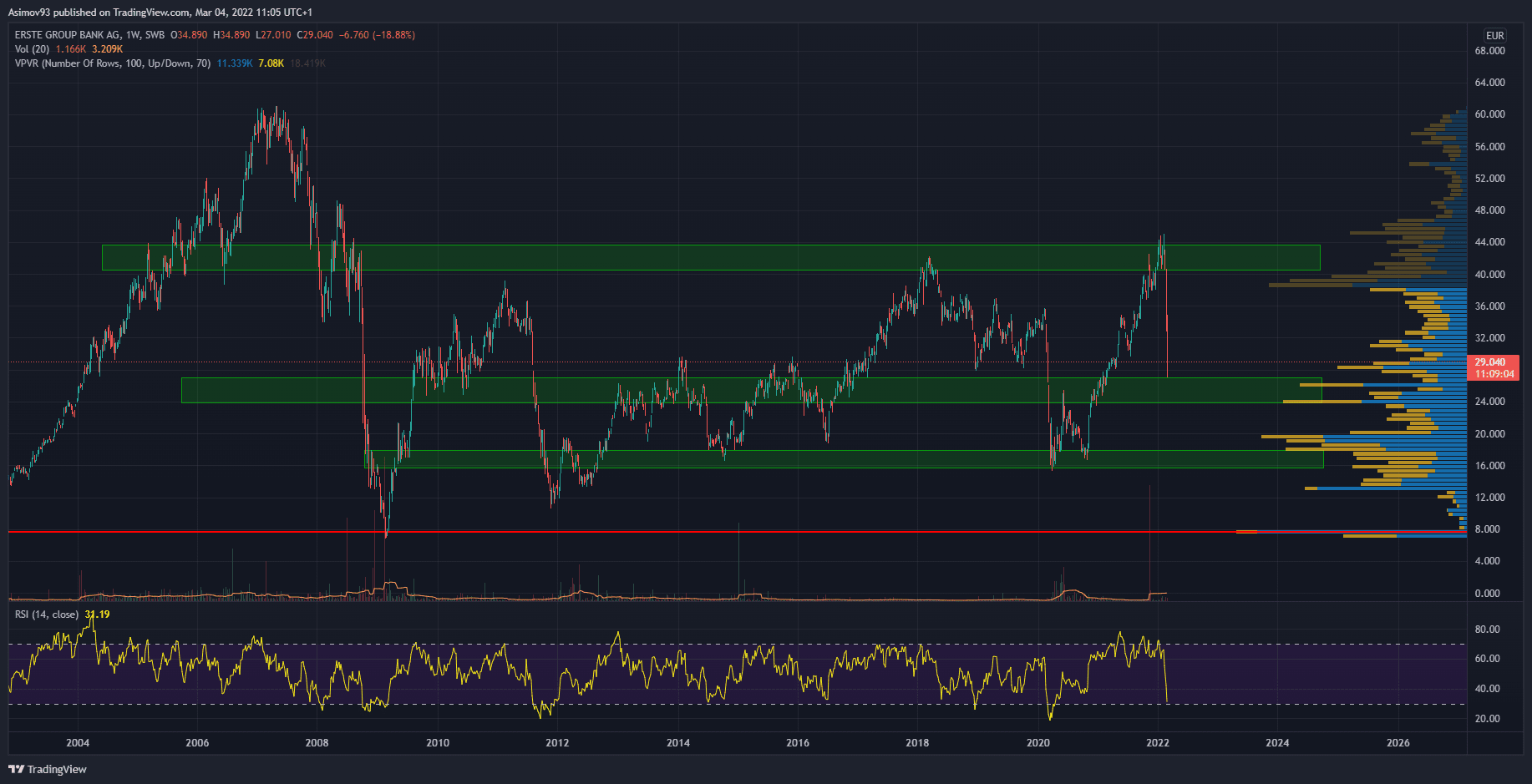Image resolution: width=1532 pixels, height=784 pixels.
Task: Click the TradingView logo in bottom-left corner
Action: [x=48, y=769]
